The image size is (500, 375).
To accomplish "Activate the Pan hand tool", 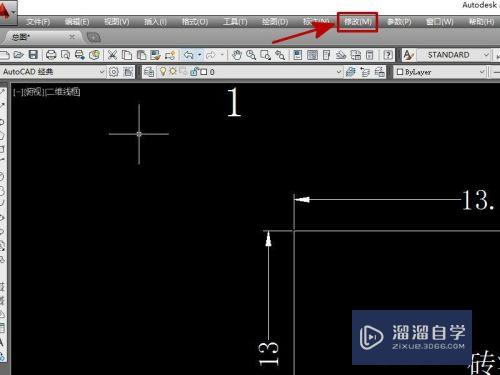I will click(x=237, y=55).
